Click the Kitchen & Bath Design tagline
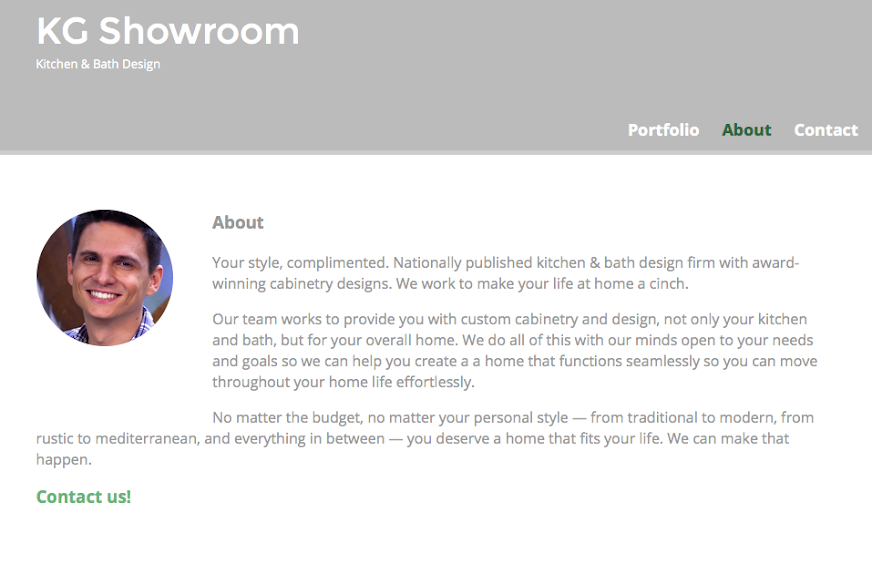Viewport: 872px width, 564px height. pyautogui.click(x=98, y=64)
